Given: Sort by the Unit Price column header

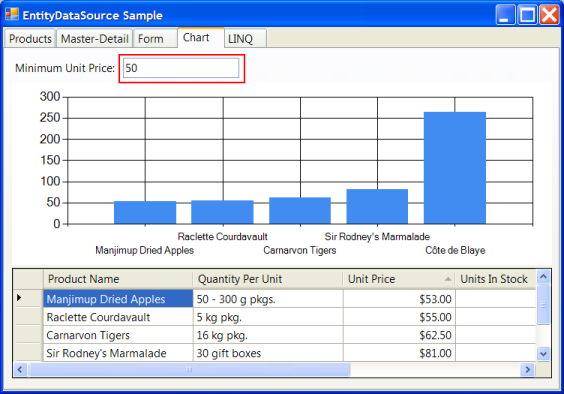Looking at the screenshot, I should [x=399, y=279].
